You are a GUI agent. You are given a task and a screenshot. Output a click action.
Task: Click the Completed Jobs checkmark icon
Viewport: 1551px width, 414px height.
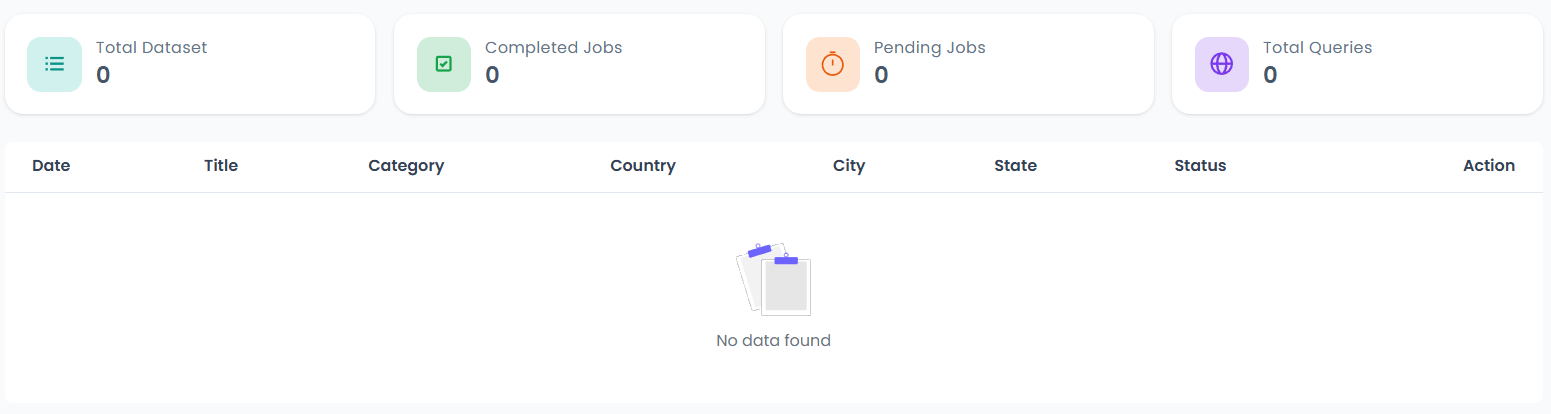444,64
